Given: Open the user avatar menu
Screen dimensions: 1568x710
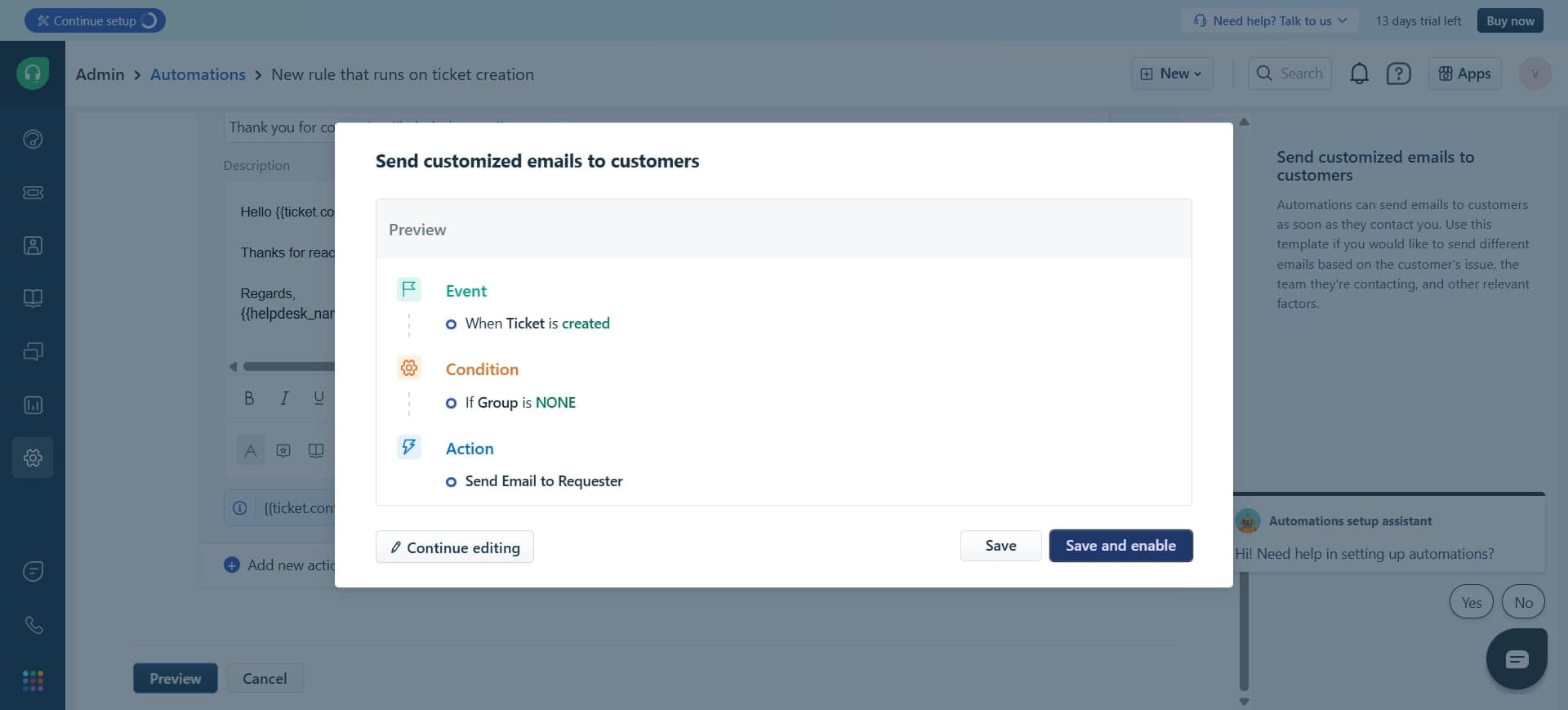Looking at the screenshot, I should tap(1535, 74).
